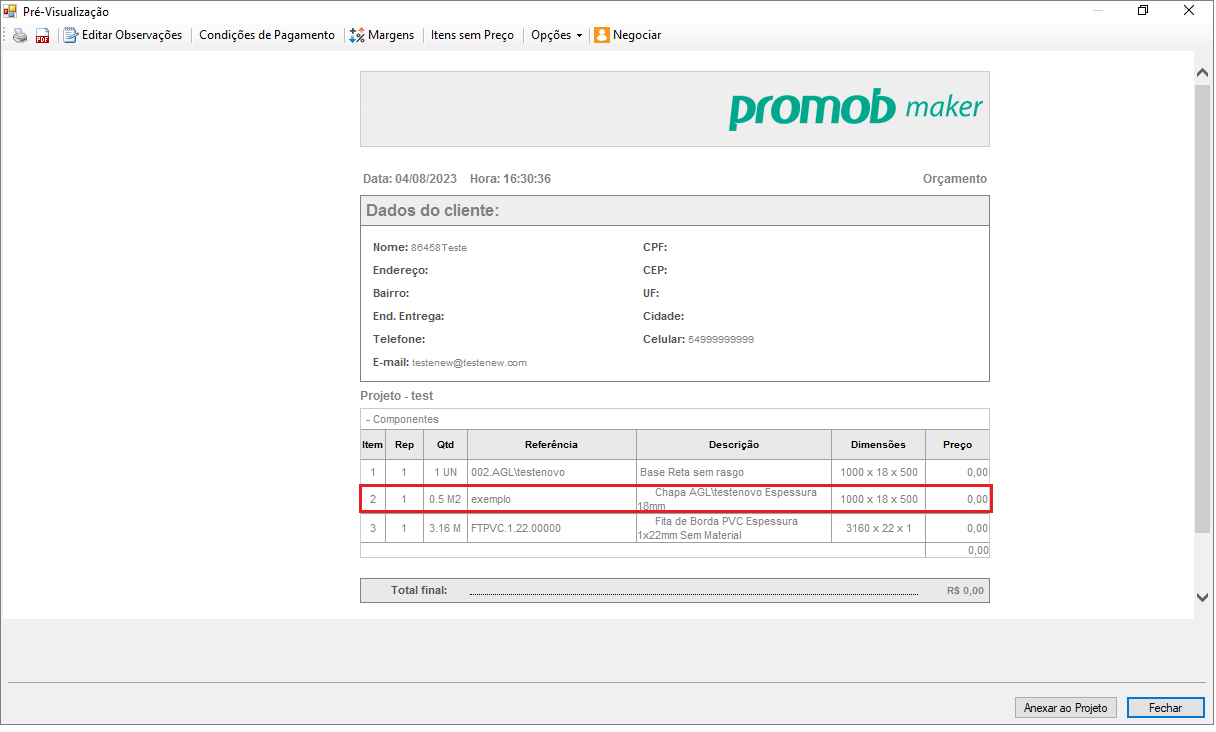Screen dimensions: 1216x732
Task: Click the Pré-Visualização window icon in title bar
Action: [x=10, y=11]
